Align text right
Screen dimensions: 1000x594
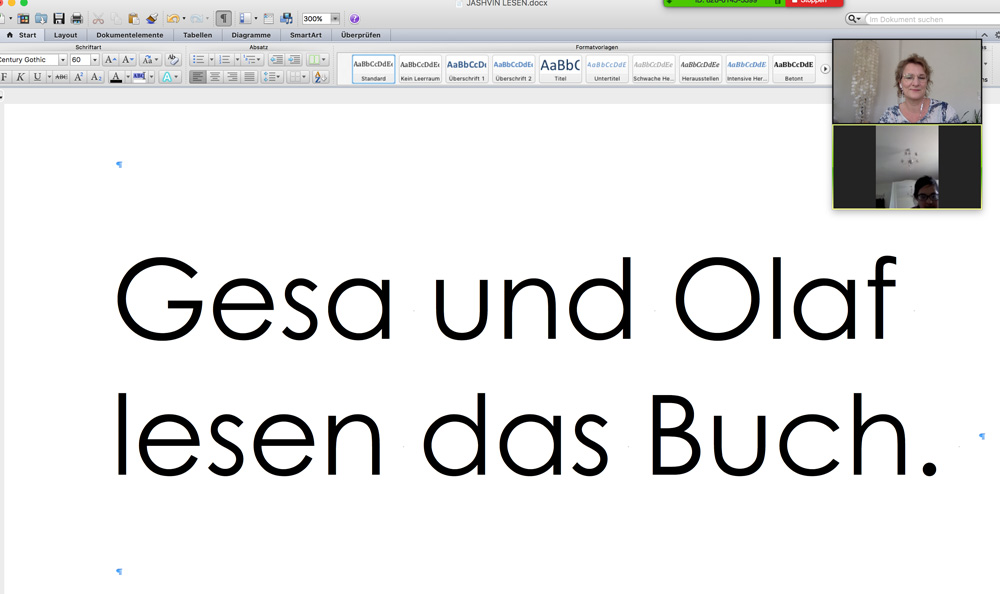pos(232,77)
